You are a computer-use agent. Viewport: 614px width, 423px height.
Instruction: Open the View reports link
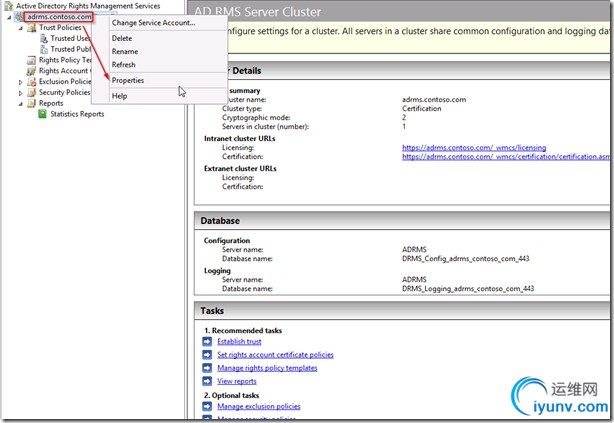click(237, 381)
